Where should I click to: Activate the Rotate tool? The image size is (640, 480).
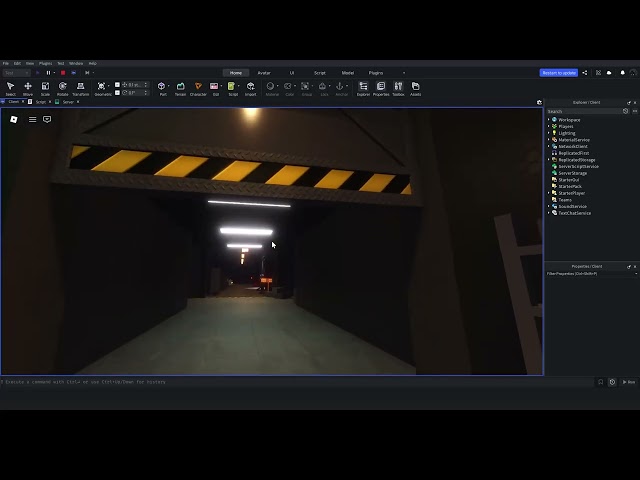coord(62,89)
